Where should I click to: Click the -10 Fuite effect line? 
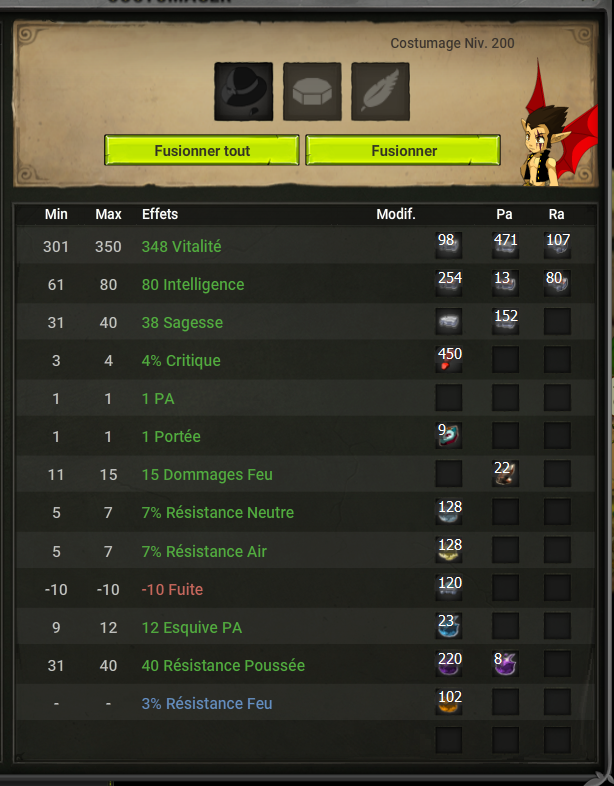pyautogui.click(x=306, y=589)
